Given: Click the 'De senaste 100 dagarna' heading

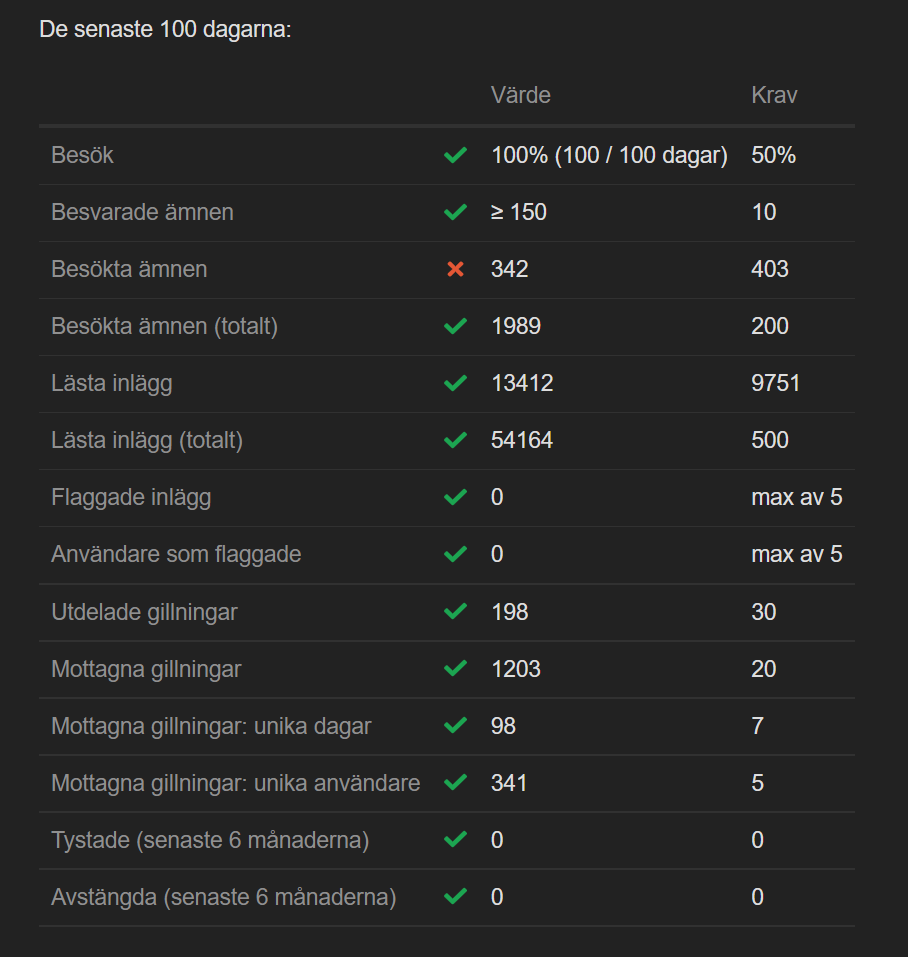Looking at the screenshot, I should tap(165, 29).
